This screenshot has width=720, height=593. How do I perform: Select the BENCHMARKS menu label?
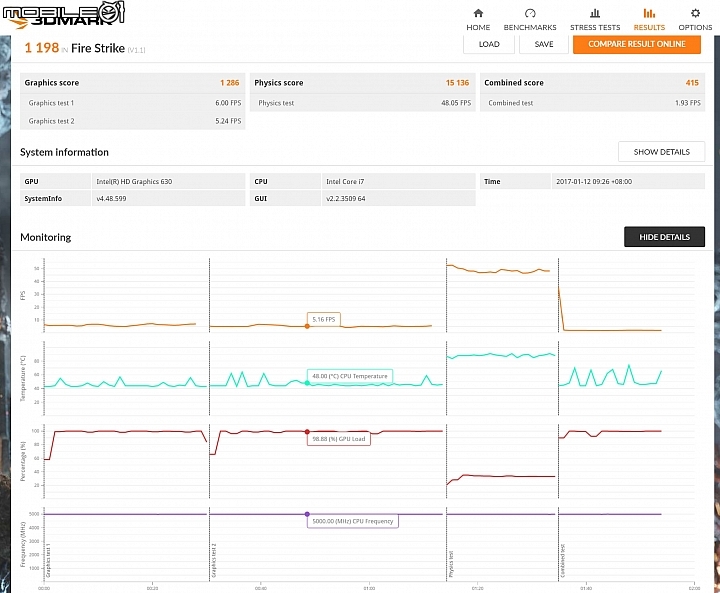530,28
